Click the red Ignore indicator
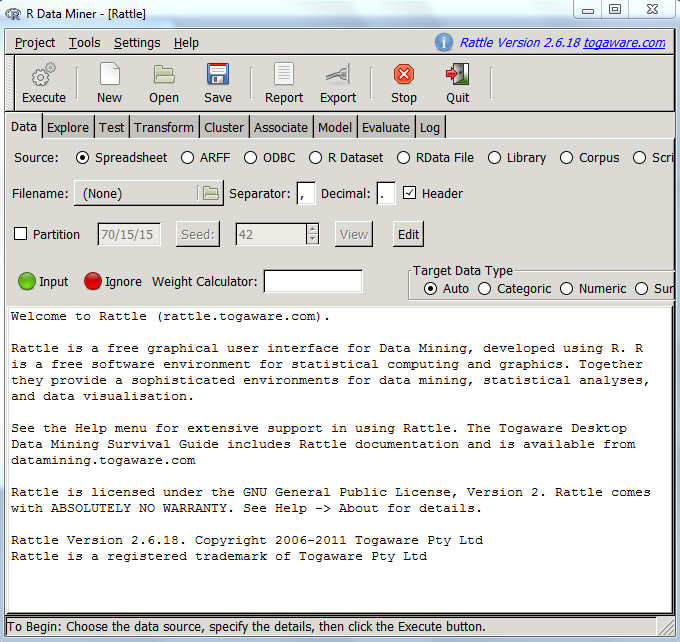Viewport: 680px width, 642px height. 93,281
